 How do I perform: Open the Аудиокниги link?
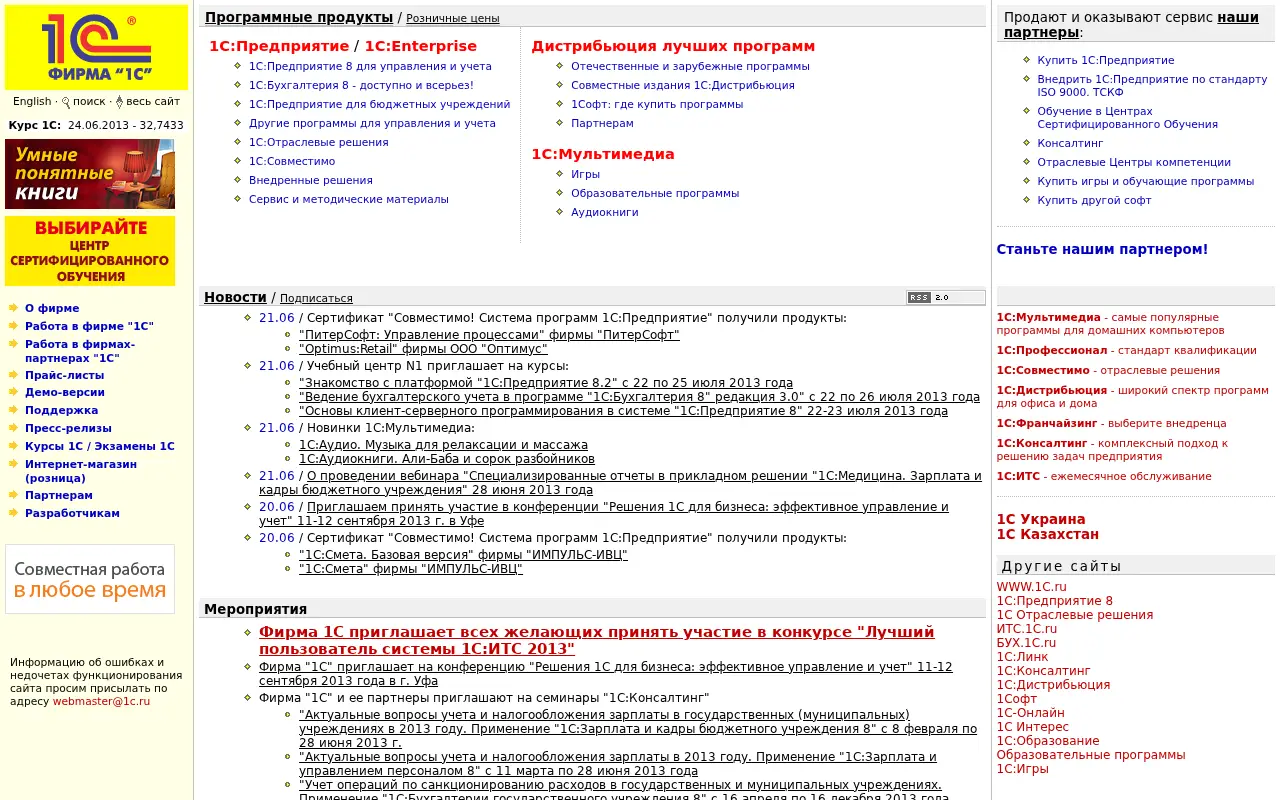pos(605,212)
